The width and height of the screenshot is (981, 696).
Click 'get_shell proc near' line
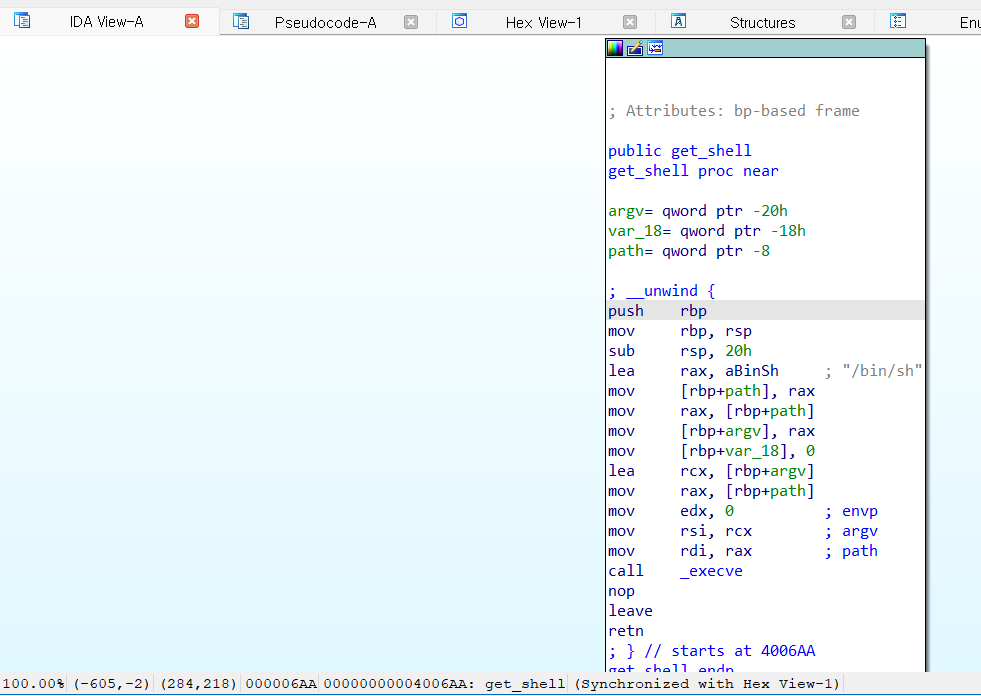click(x=693, y=171)
